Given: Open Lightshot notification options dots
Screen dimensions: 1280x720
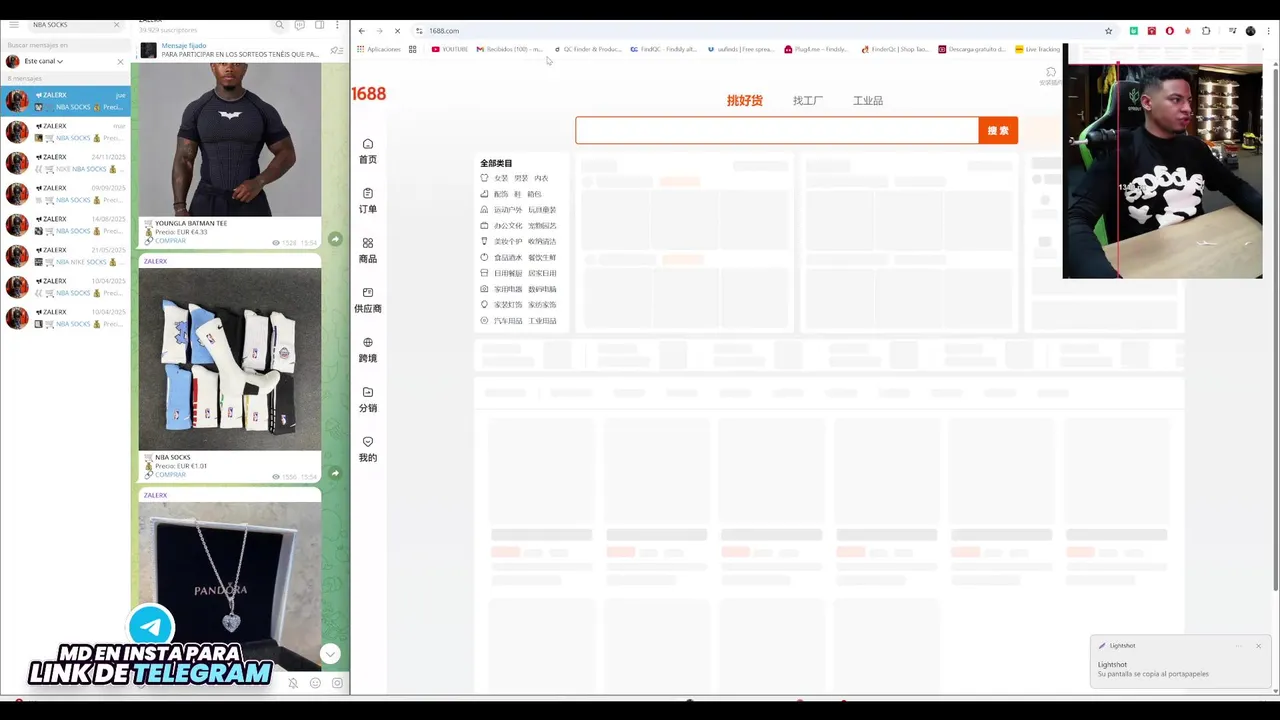Looking at the screenshot, I should click(x=1238, y=646).
